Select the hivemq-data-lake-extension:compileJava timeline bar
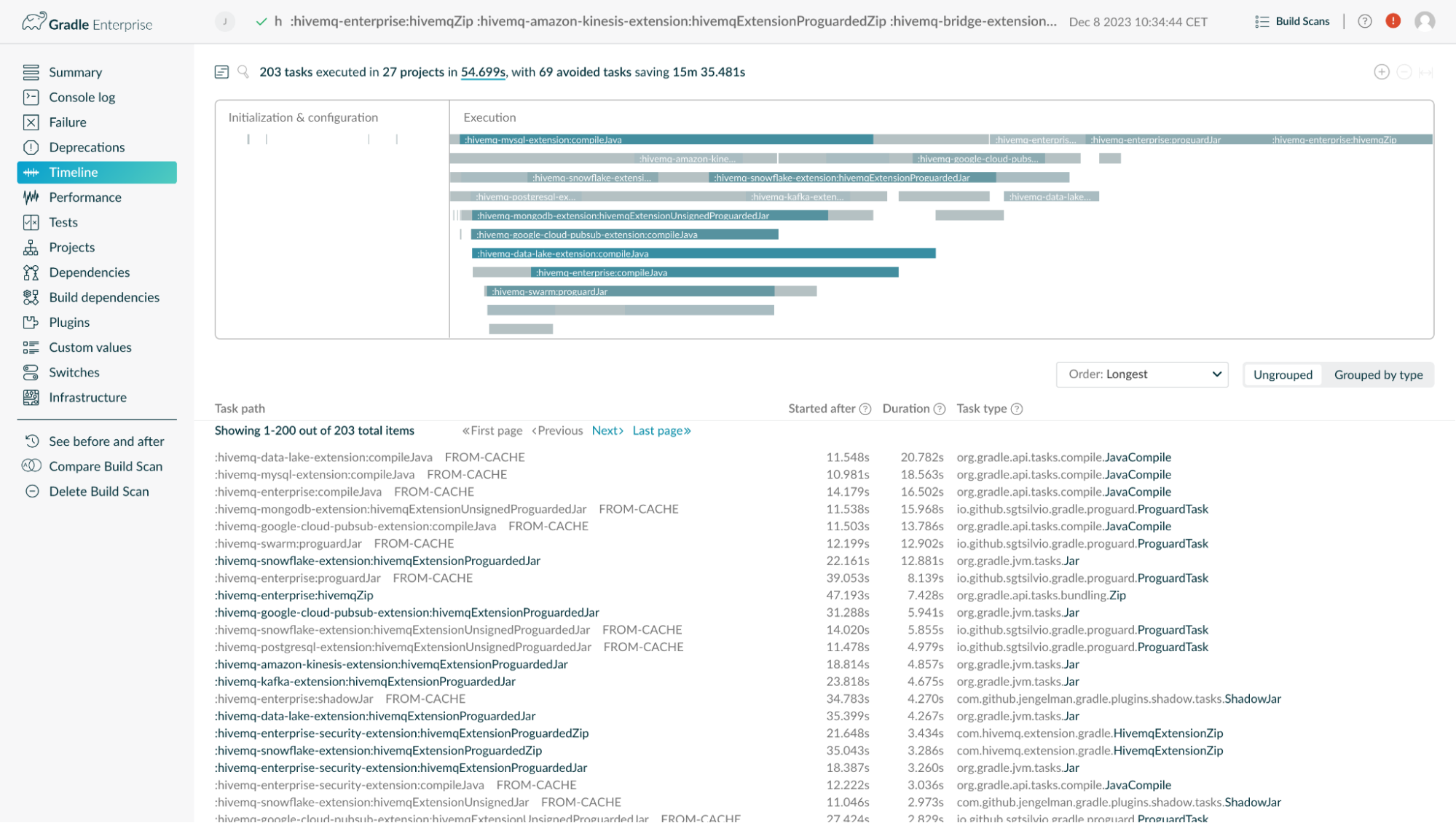The image size is (1456, 823). click(x=703, y=253)
